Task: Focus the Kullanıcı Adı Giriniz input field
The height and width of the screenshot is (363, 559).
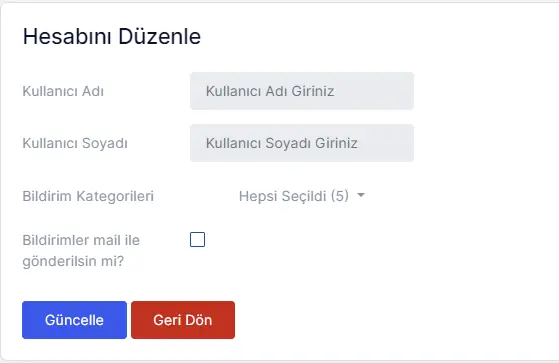Action: (302, 91)
